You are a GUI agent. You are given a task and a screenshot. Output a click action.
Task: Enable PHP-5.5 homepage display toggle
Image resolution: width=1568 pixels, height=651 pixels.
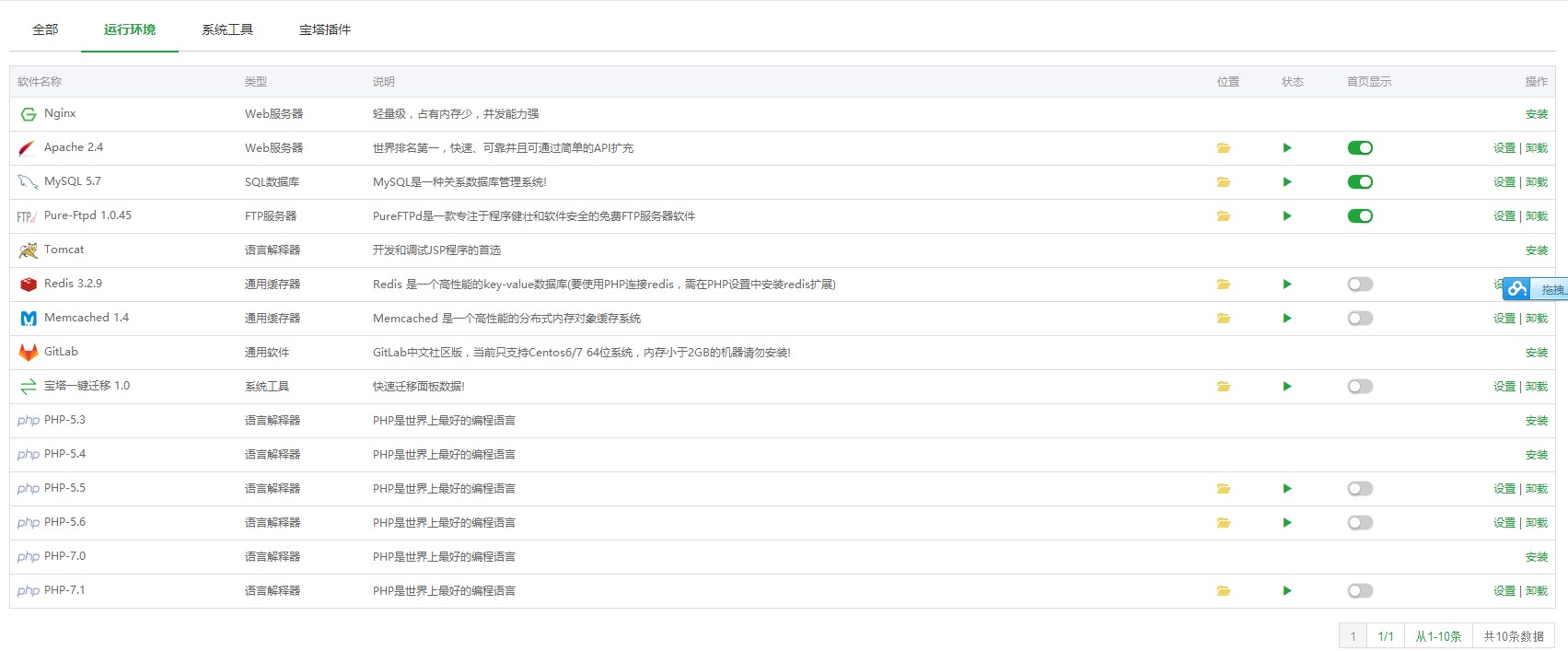(1360, 489)
